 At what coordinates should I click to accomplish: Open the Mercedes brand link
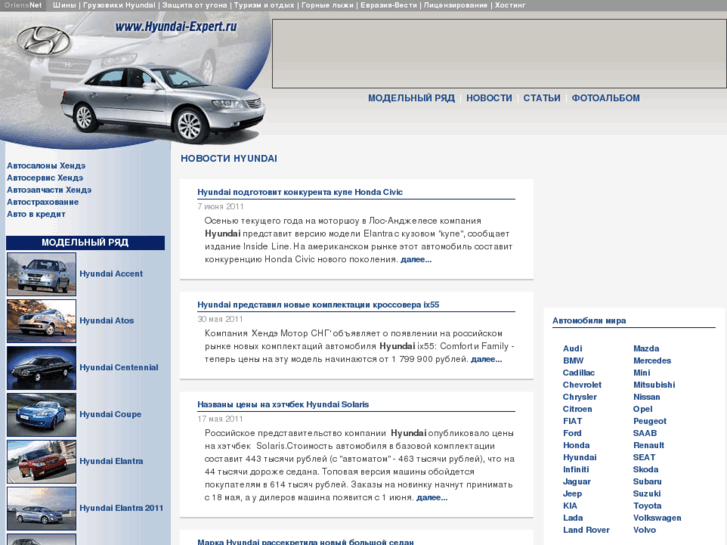coord(652,360)
